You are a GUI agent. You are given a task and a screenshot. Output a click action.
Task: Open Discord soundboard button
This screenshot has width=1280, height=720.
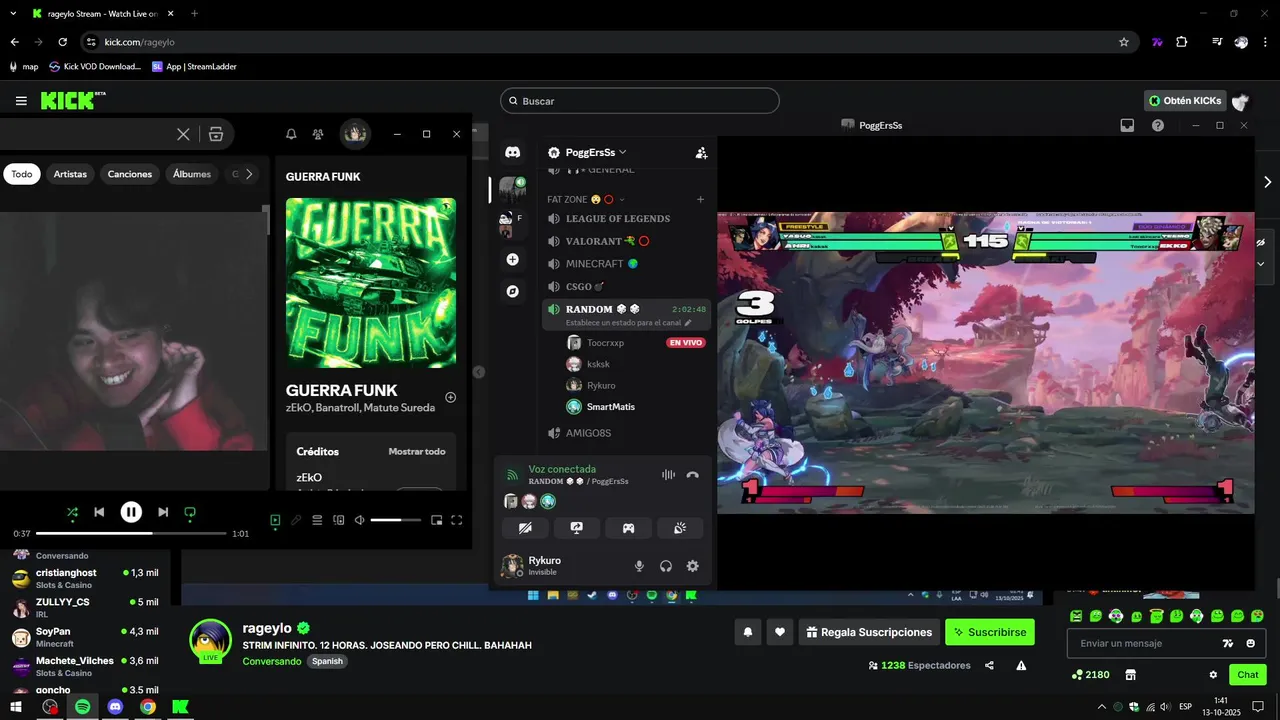click(680, 528)
